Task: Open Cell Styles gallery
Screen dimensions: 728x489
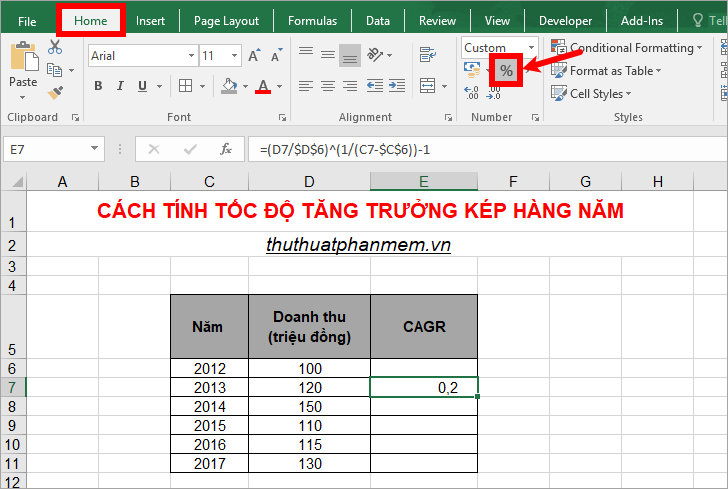Action: (591, 93)
